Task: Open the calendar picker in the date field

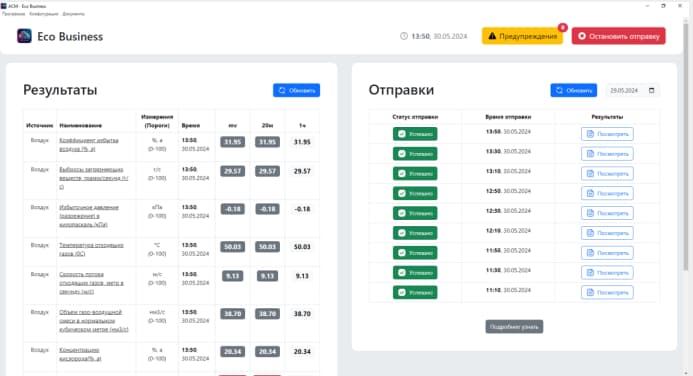Action: [651, 90]
